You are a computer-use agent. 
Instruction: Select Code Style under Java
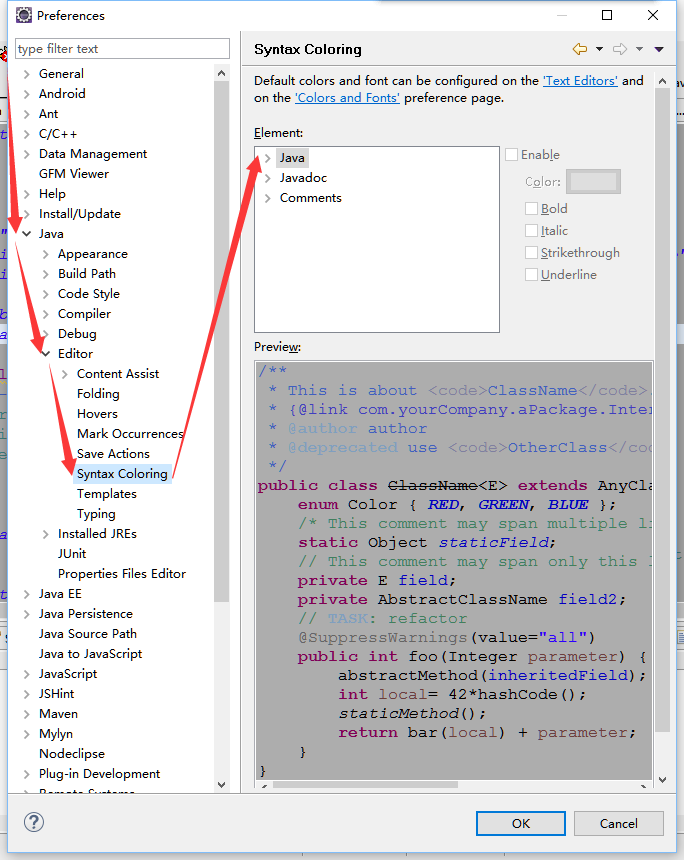[89, 294]
